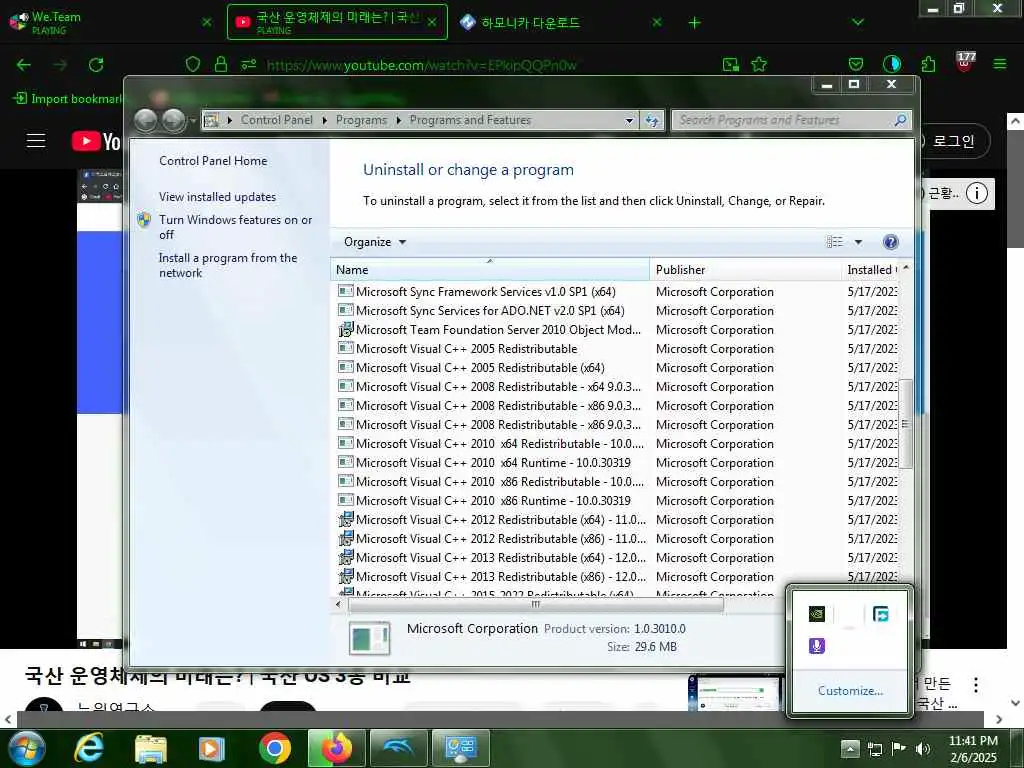Click Programs in the breadcrumb
The height and width of the screenshot is (768, 1024).
coord(361,120)
